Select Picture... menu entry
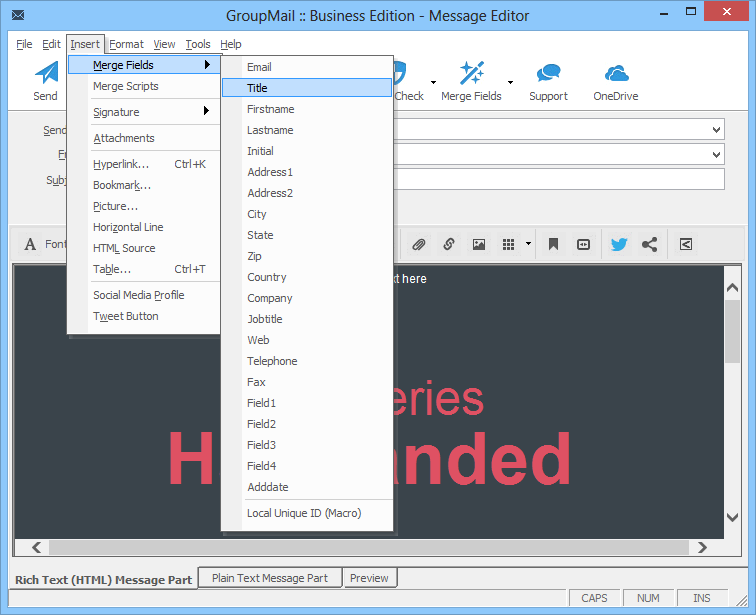Viewport: 756px width, 615px height. tap(144, 206)
